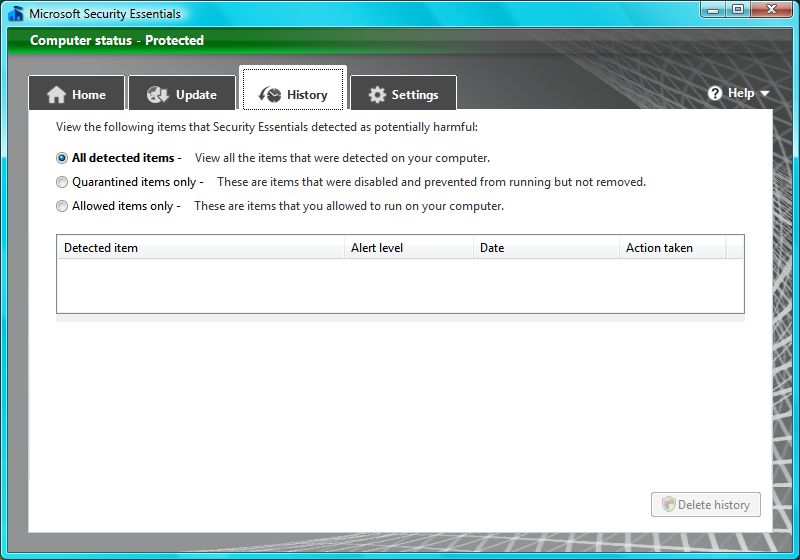800x560 pixels.
Task: Click the shield icon on Delete history
Action: pyautogui.click(x=668, y=504)
